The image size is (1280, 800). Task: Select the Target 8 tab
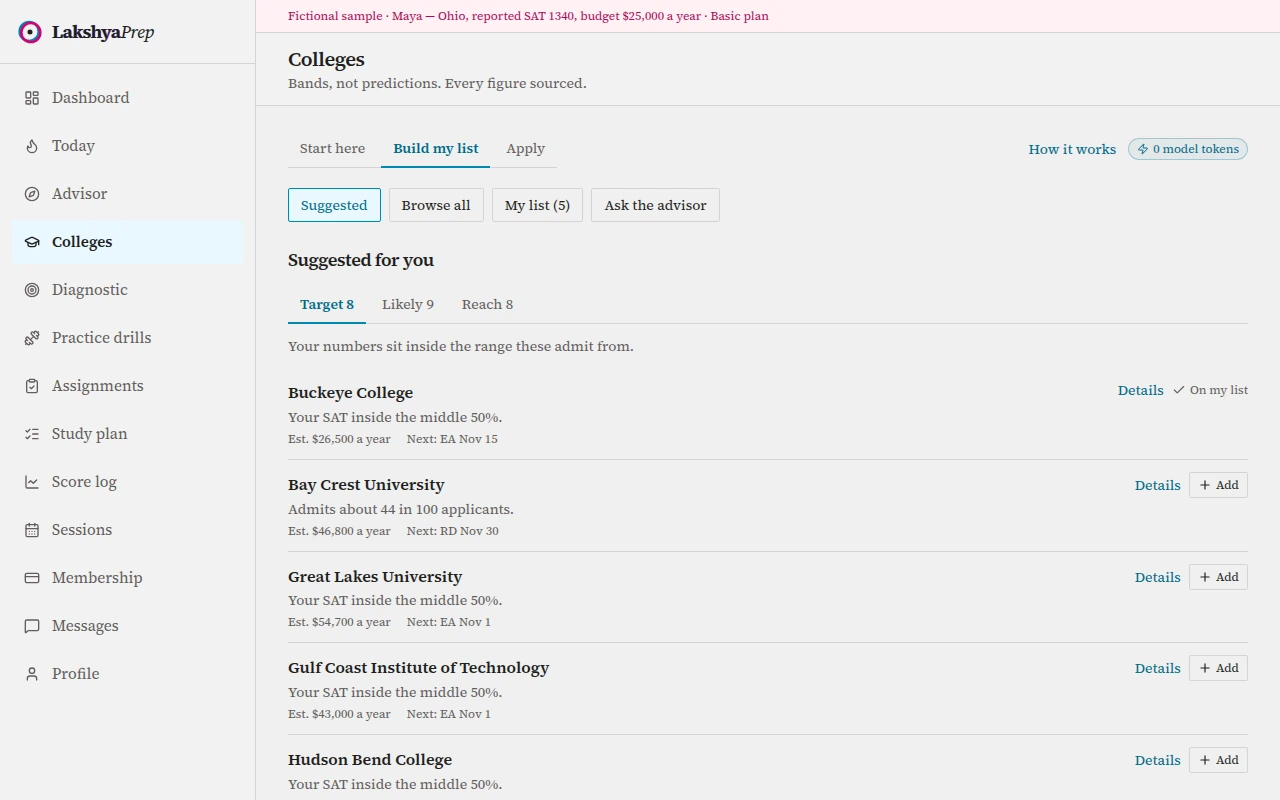click(x=327, y=304)
